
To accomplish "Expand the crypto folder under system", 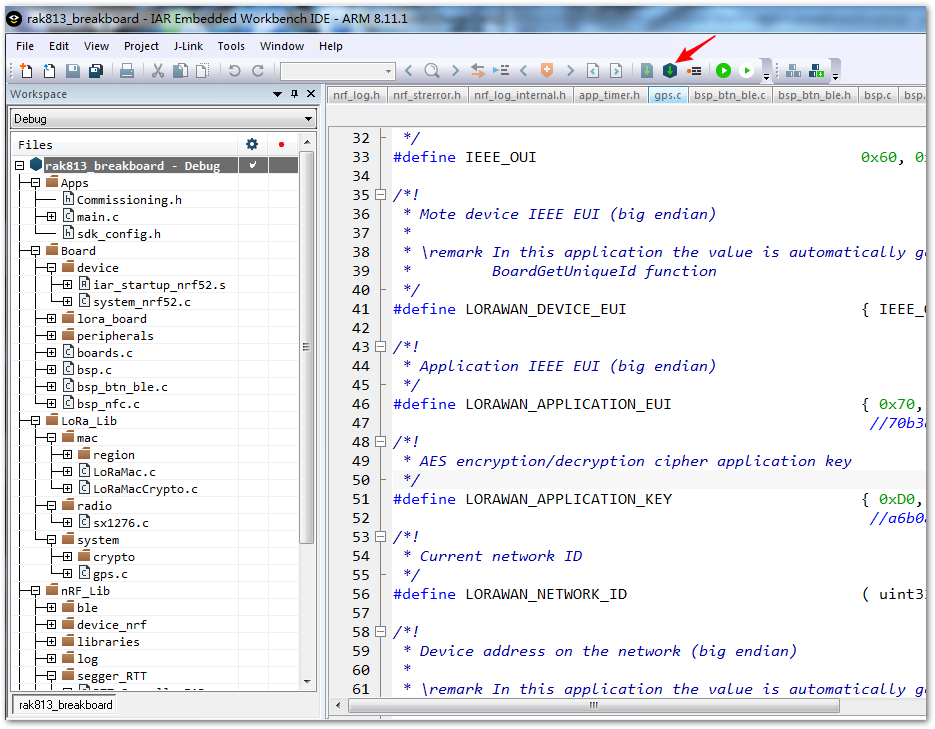I will (67, 556).
